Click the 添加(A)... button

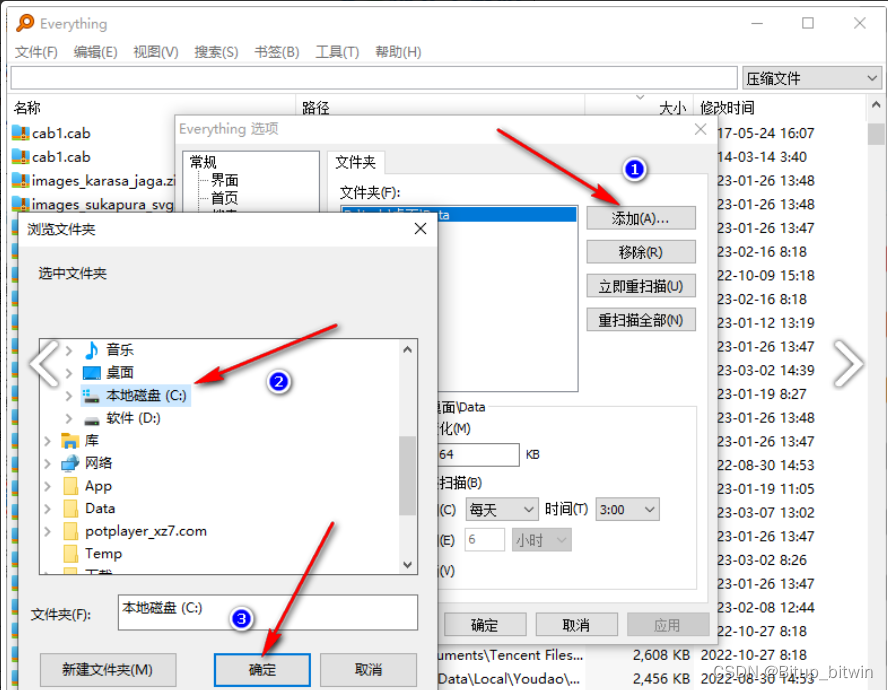click(x=641, y=218)
